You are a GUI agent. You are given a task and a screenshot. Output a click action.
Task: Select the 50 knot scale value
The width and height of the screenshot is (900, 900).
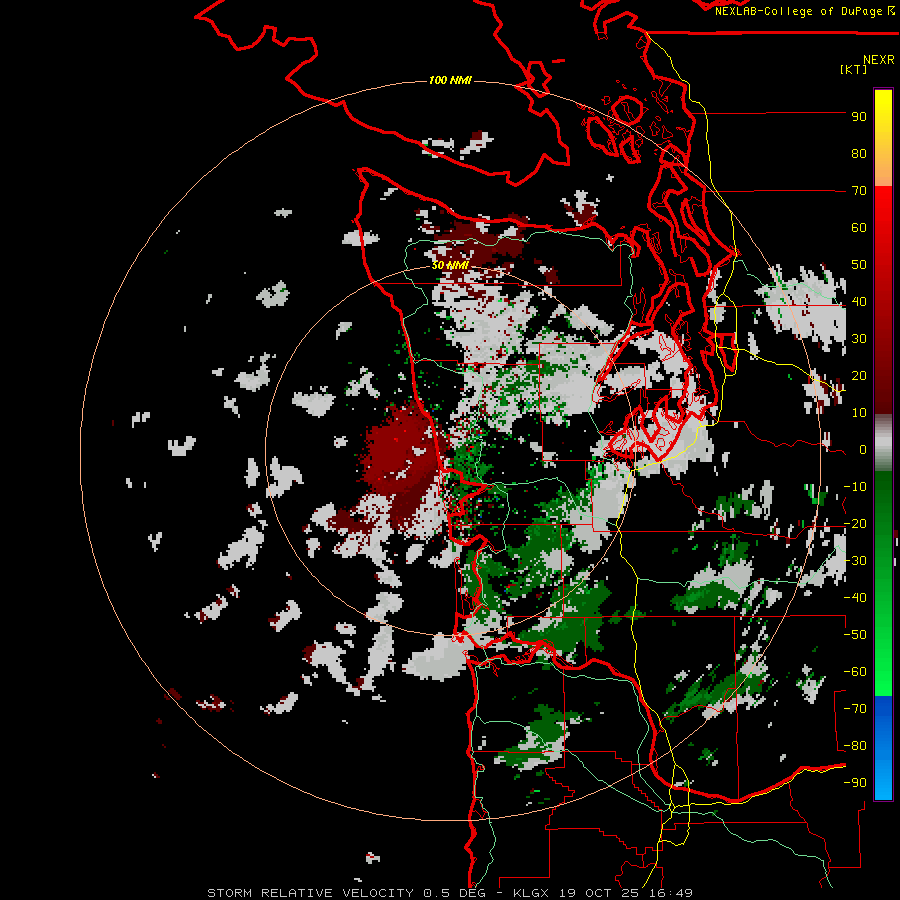pyautogui.click(x=859, y=265)
